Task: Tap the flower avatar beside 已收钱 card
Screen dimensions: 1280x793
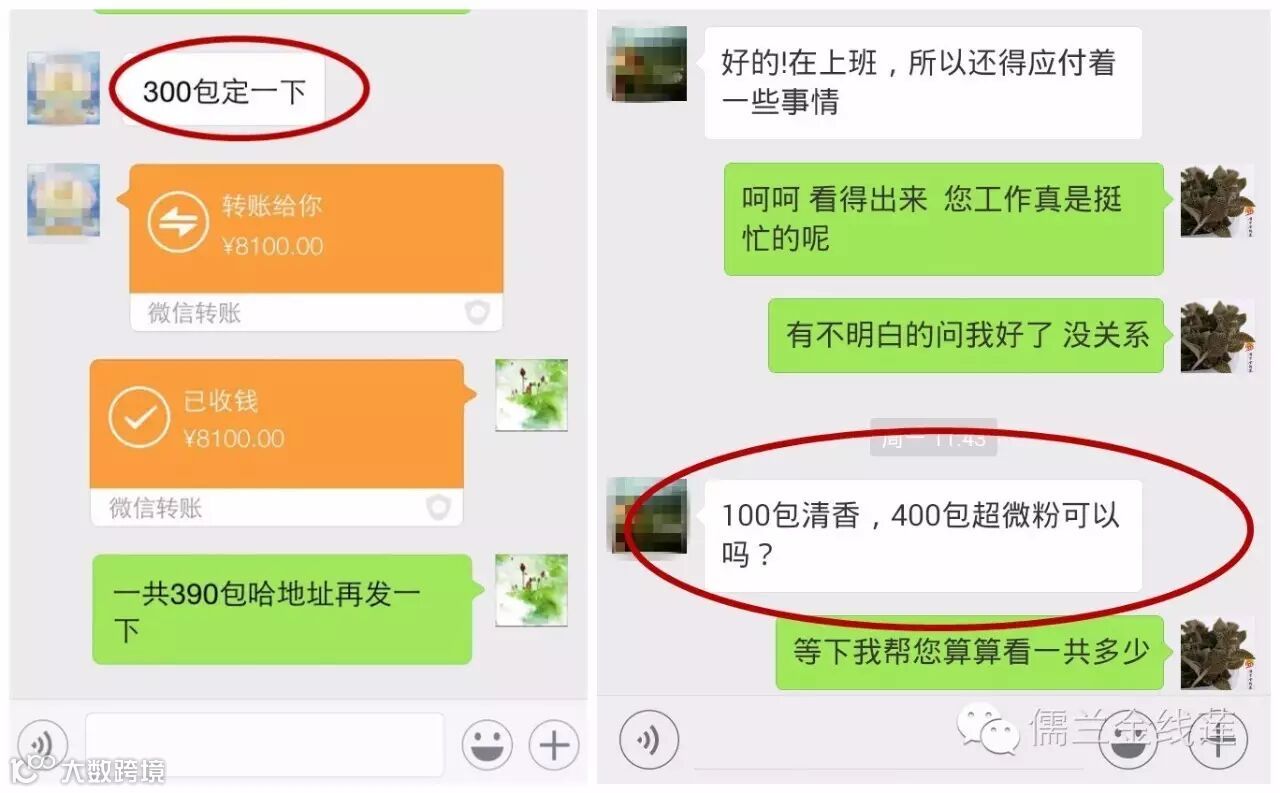Action: pos(531,396)
